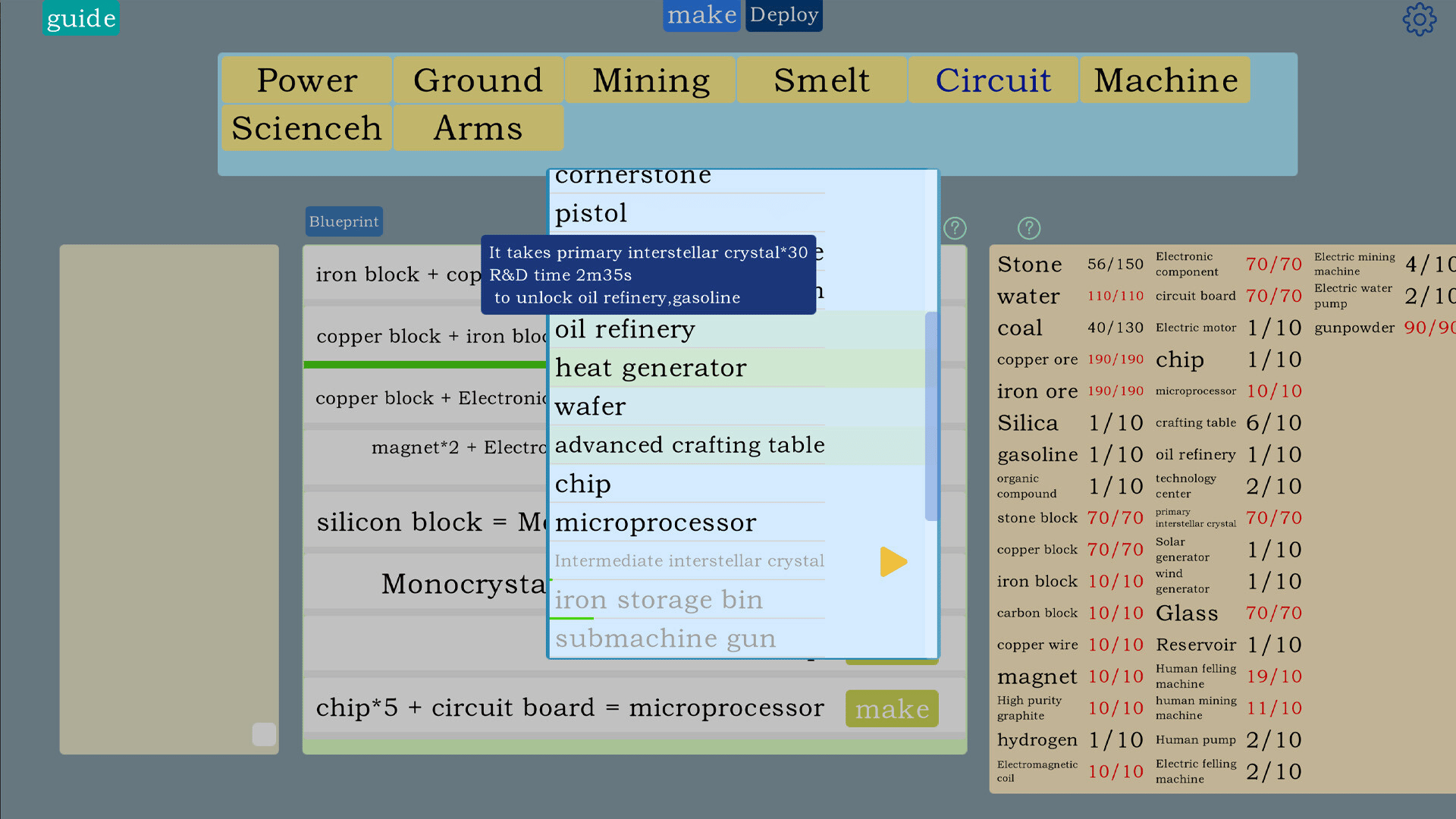Select heat generator in research list
1456x819 pixels.
[x=651, y=368]
